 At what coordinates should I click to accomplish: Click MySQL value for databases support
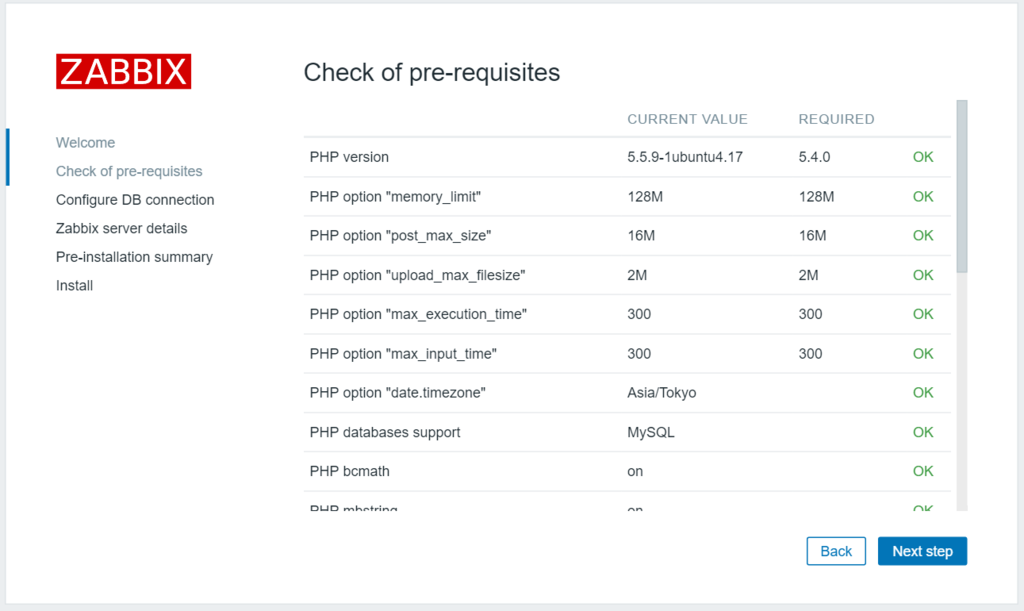coord(650,433)
